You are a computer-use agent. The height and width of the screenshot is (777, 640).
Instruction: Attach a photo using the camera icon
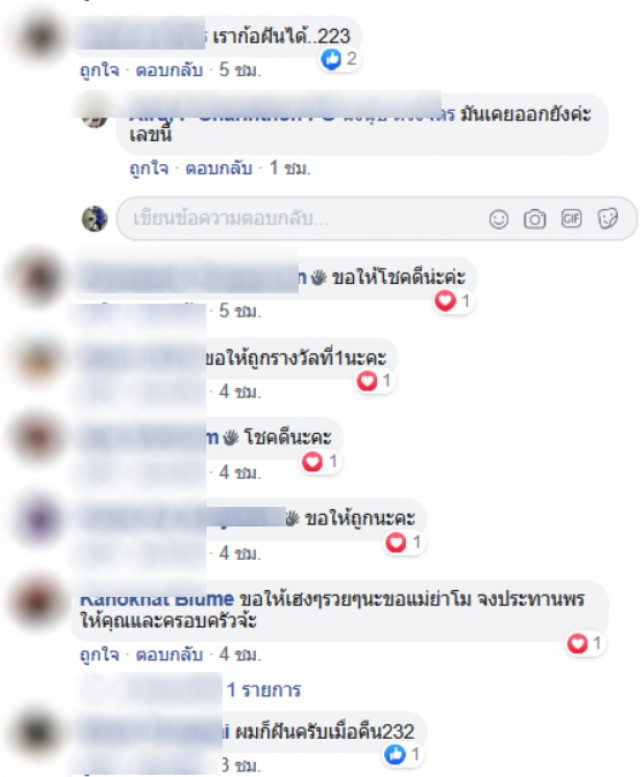pos(534,219)
